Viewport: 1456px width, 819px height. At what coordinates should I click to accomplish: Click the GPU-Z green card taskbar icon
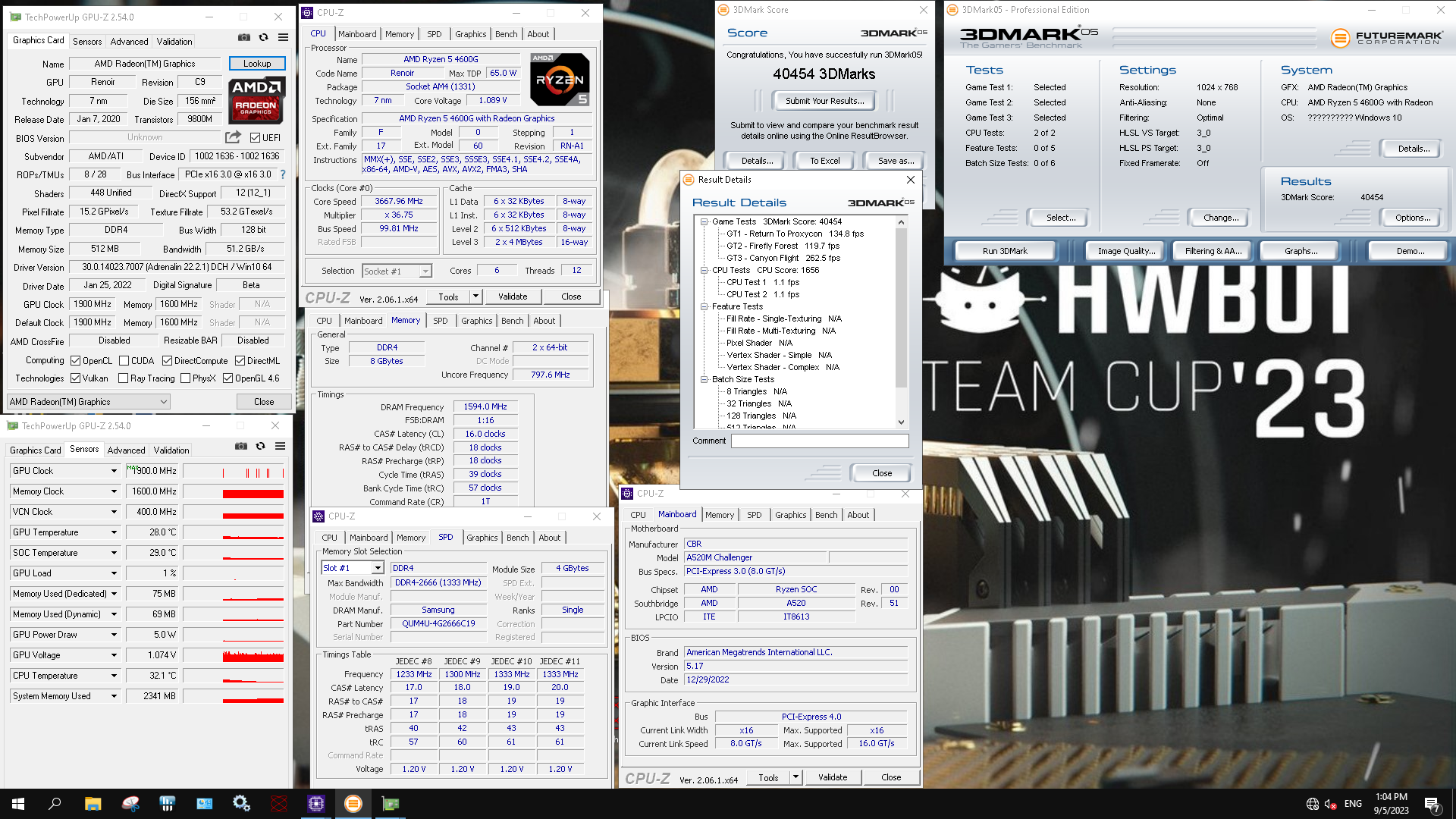391,804
